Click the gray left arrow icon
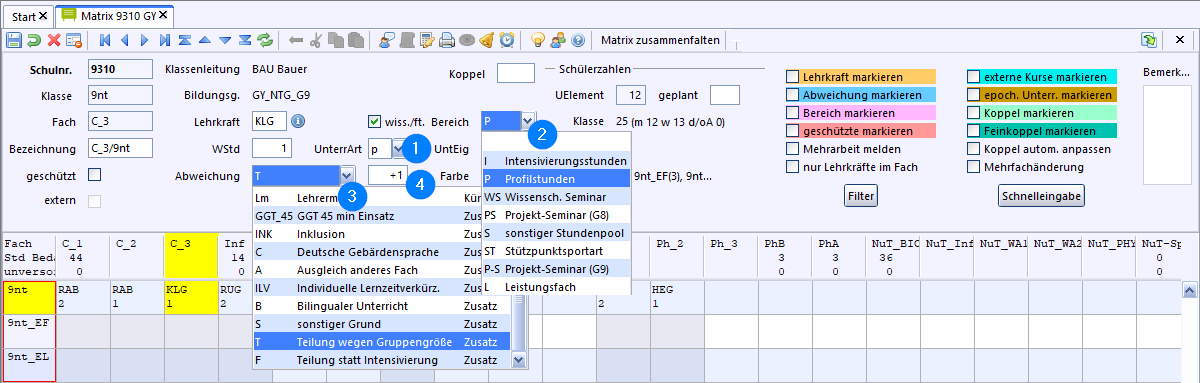Screen dimensions: 1200x383 coord(296,41)
